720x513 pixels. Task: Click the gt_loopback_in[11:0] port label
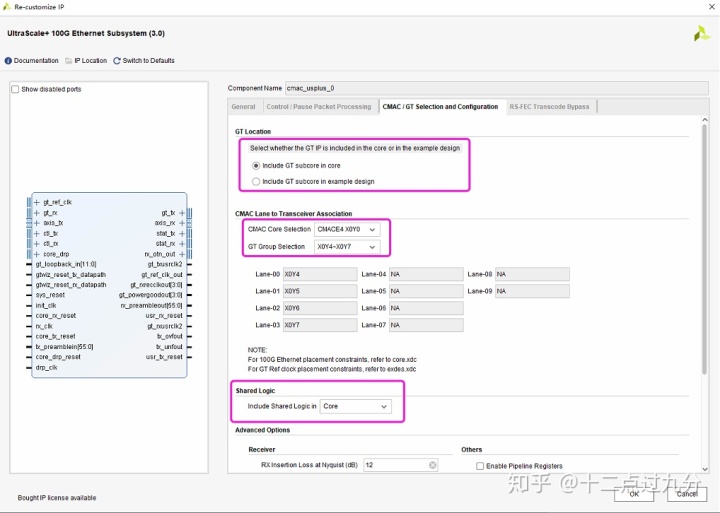point(66,264)
